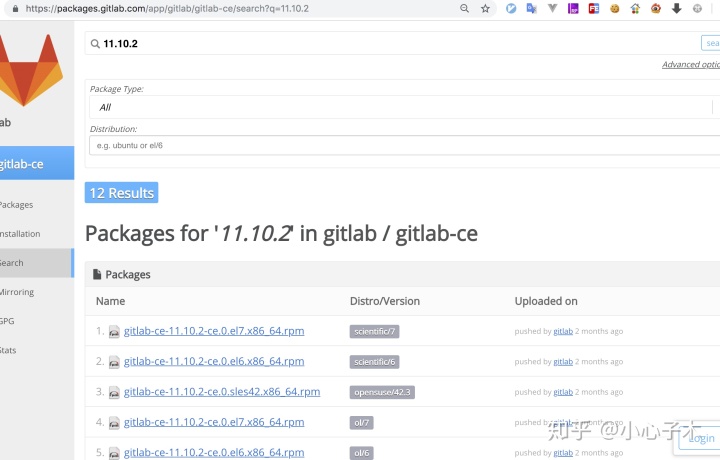Open gitlab-ce-11.10.2-ce.0.sles42.x86_64.rpm link
Viewport: 720px width, 460px height.
click(x=222, y=392)
